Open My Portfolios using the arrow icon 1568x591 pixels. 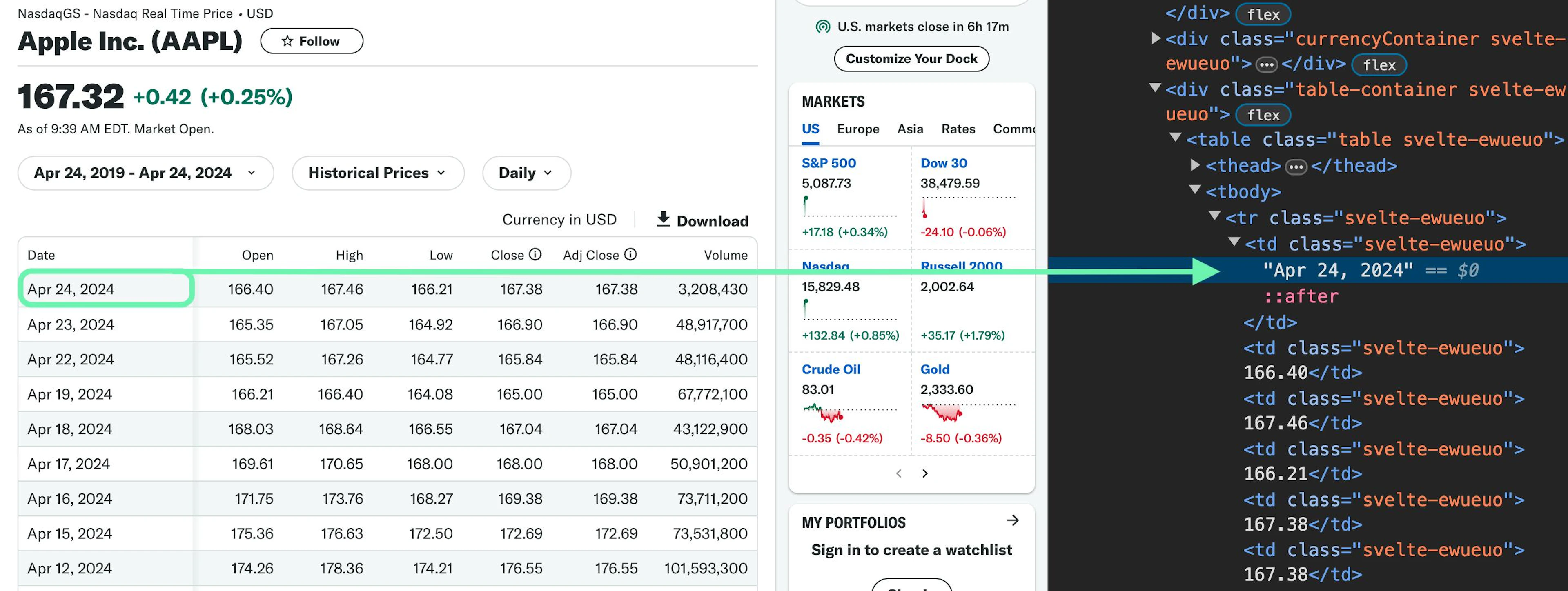click(x=1013, y=520)
